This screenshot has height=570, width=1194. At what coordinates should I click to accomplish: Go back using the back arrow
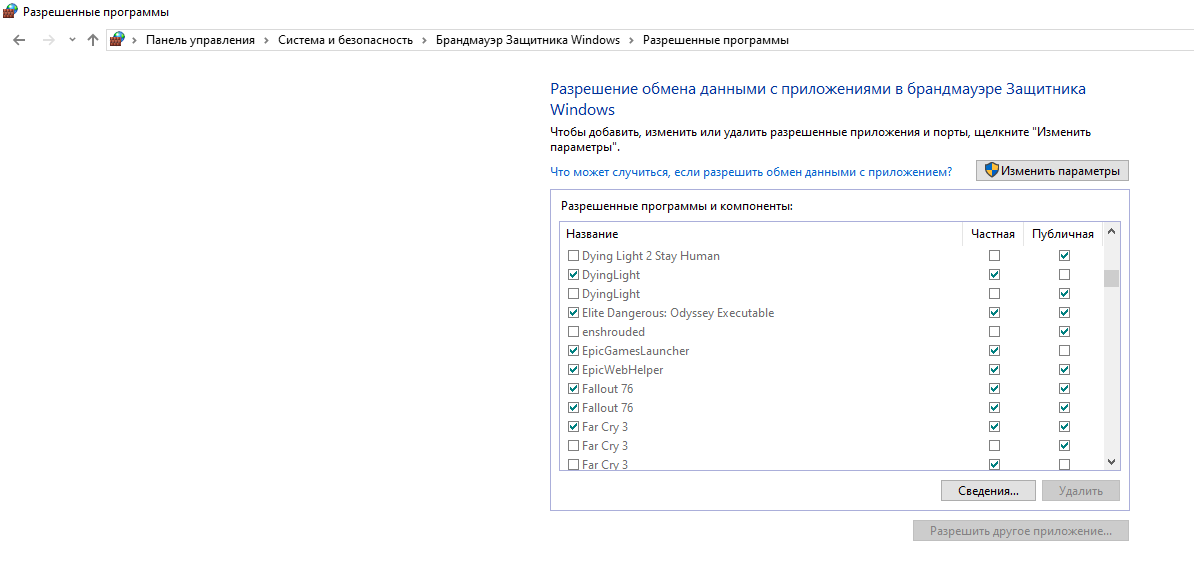(x=20, y=40)
